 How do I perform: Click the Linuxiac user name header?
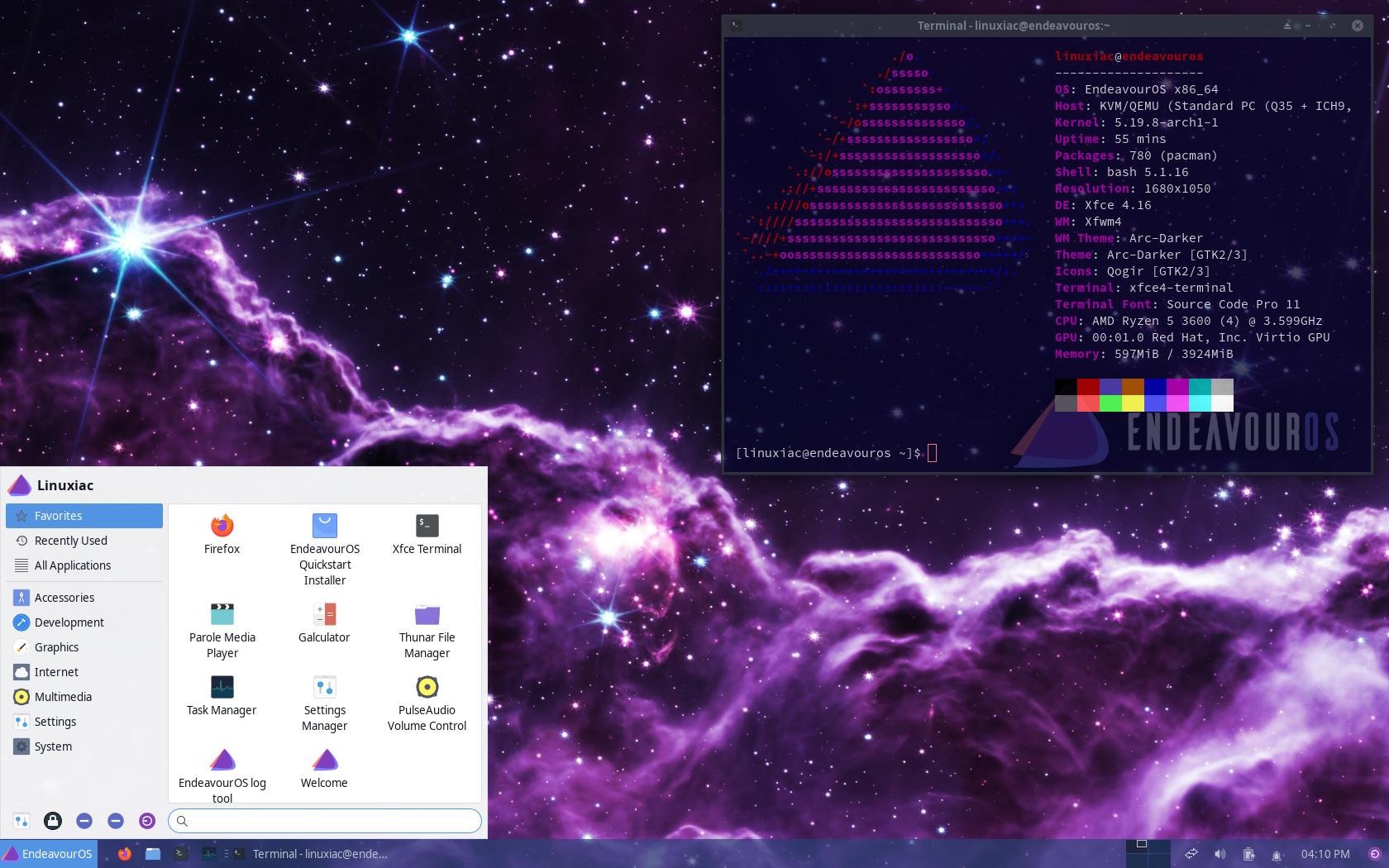tap(65, 485)
